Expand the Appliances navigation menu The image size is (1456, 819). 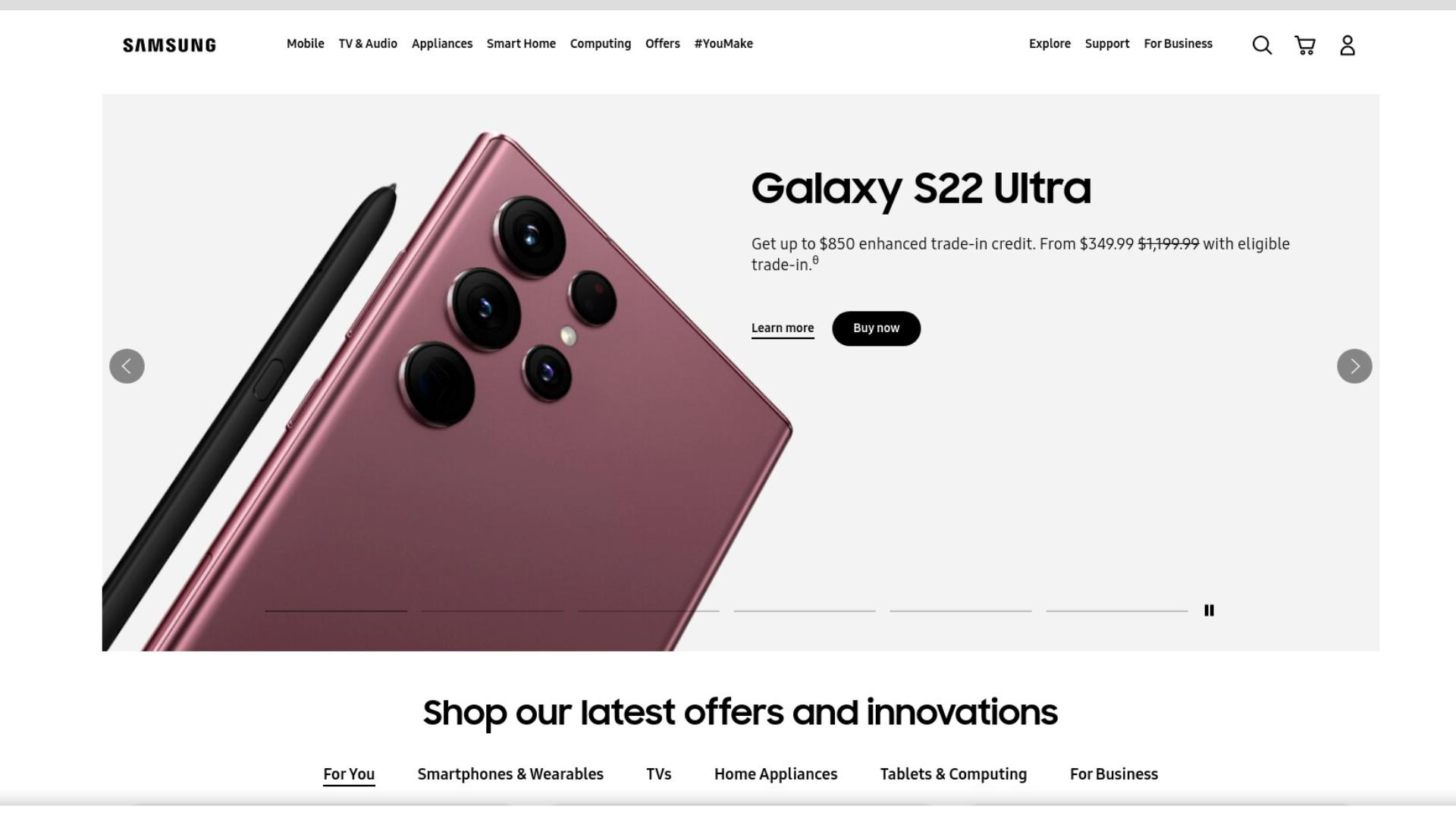(442, 44)
